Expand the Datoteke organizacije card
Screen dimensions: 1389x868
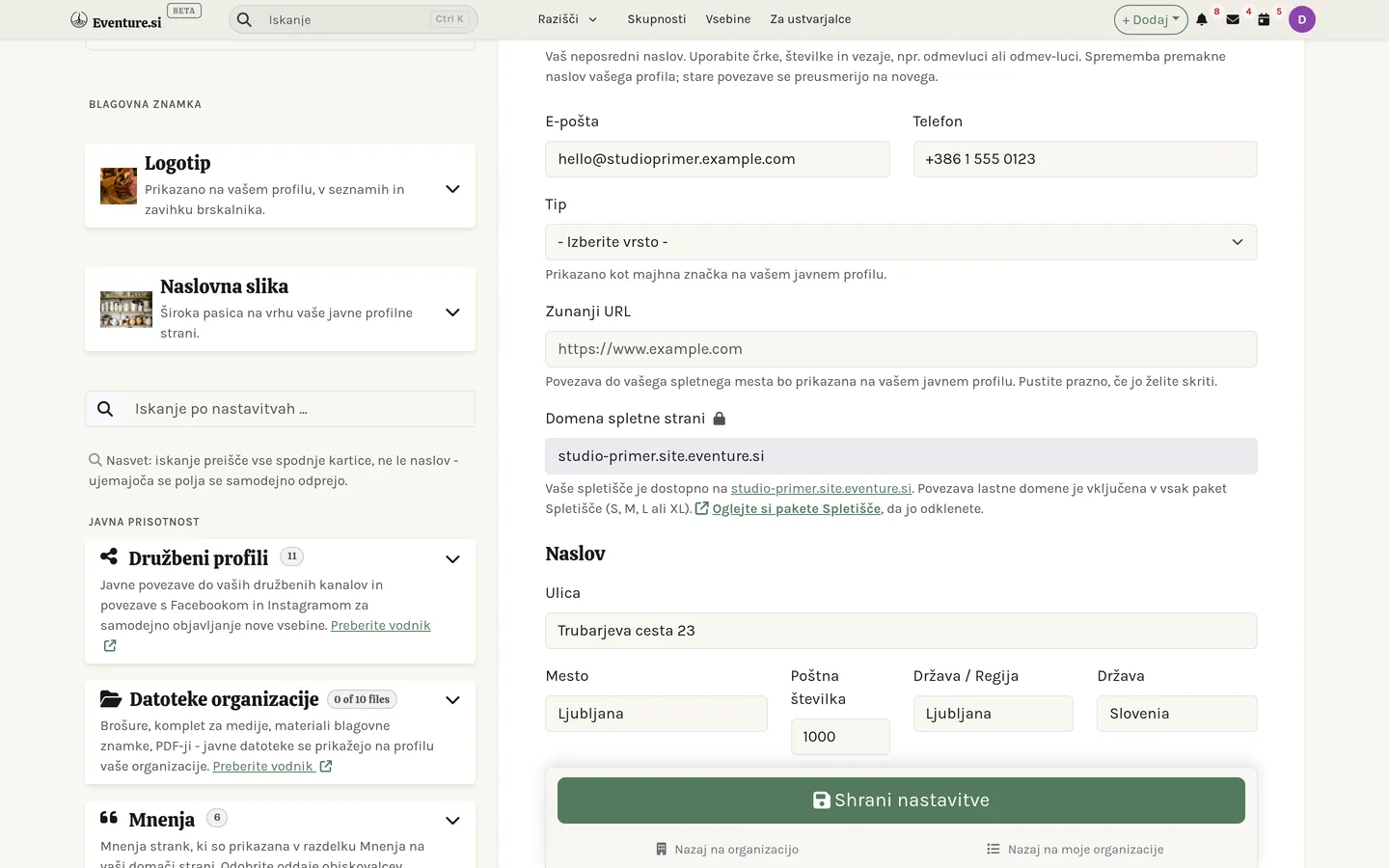tap(452, 700)
